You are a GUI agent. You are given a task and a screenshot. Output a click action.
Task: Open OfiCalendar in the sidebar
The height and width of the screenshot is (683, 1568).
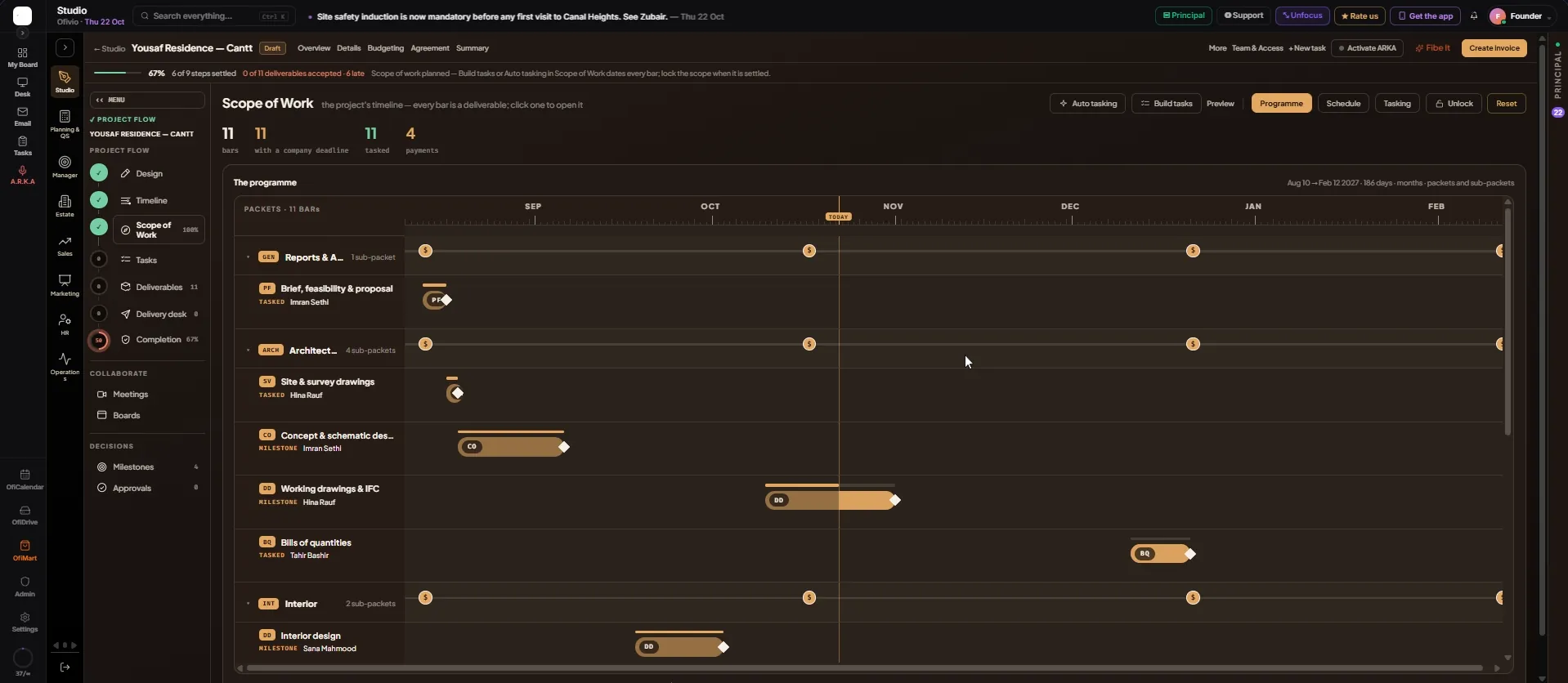point(25,479)
